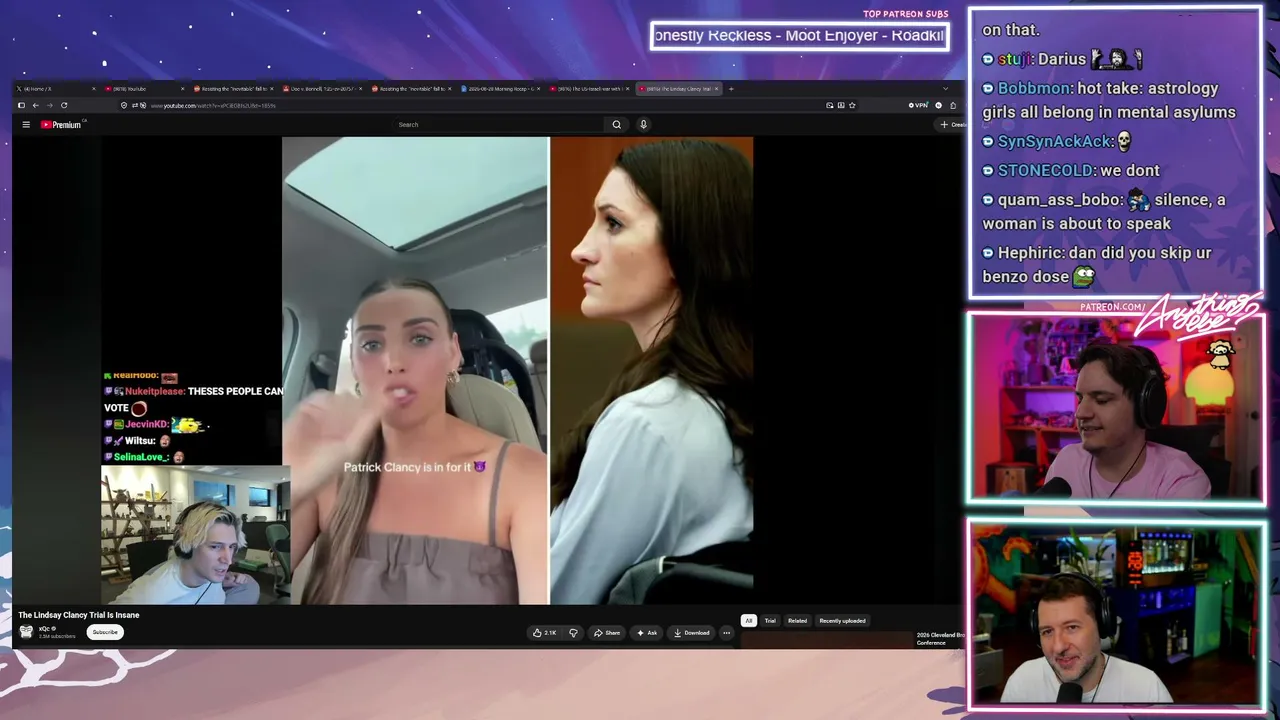This screenshot has height=720, width=1280.
Task: Open the Ask AI button
Action: point(647,633)
